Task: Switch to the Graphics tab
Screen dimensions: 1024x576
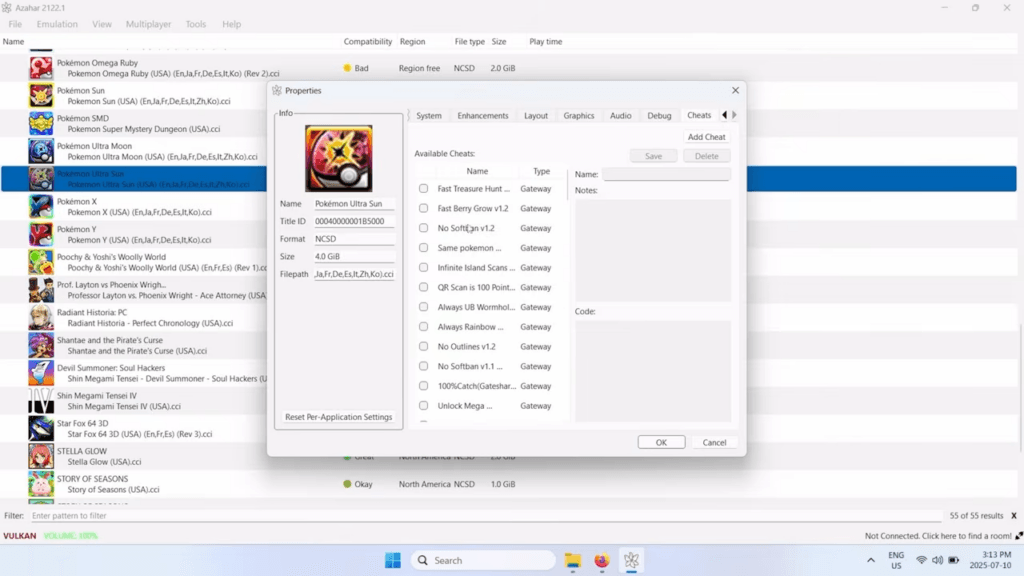Action: (x=579, y=116)
